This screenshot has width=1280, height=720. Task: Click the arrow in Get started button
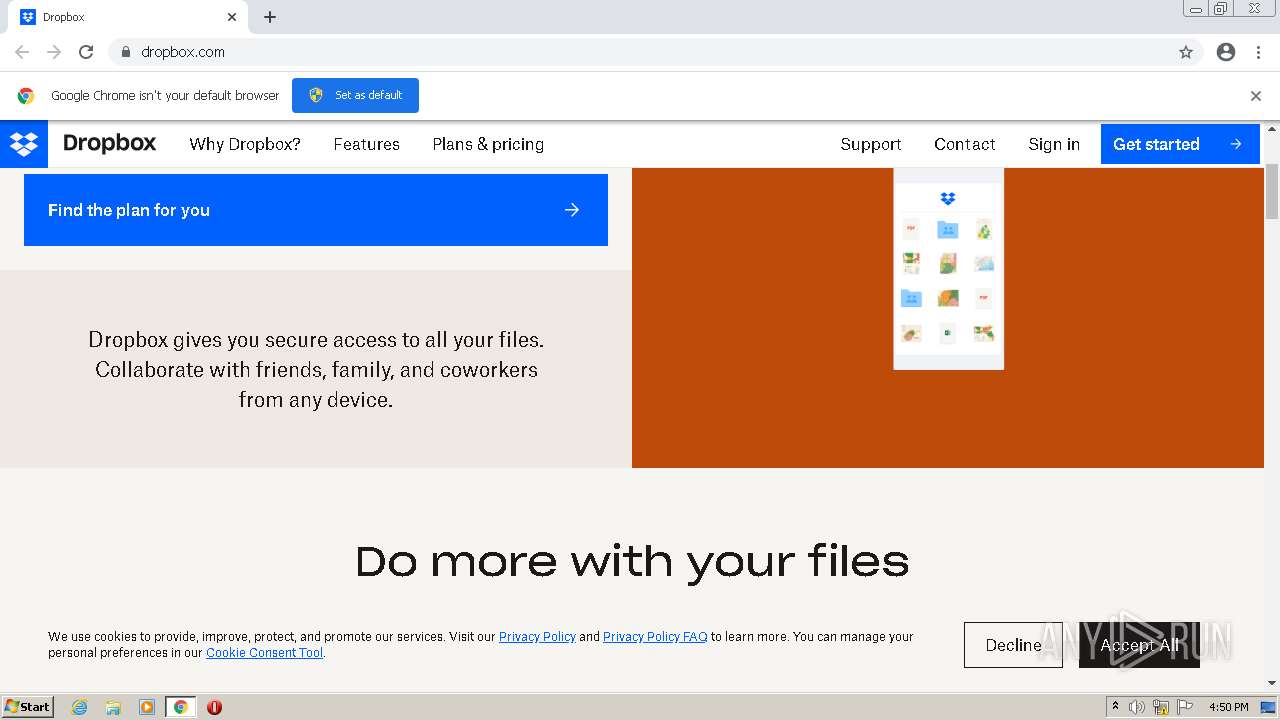[1236, 144]
